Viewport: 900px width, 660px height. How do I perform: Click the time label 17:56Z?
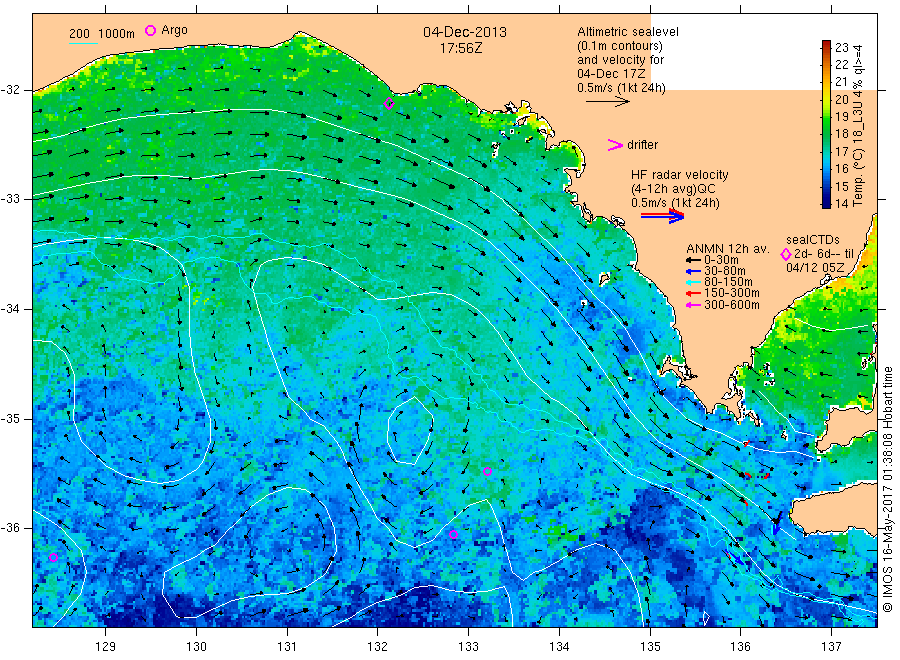[x=461, y=49]
